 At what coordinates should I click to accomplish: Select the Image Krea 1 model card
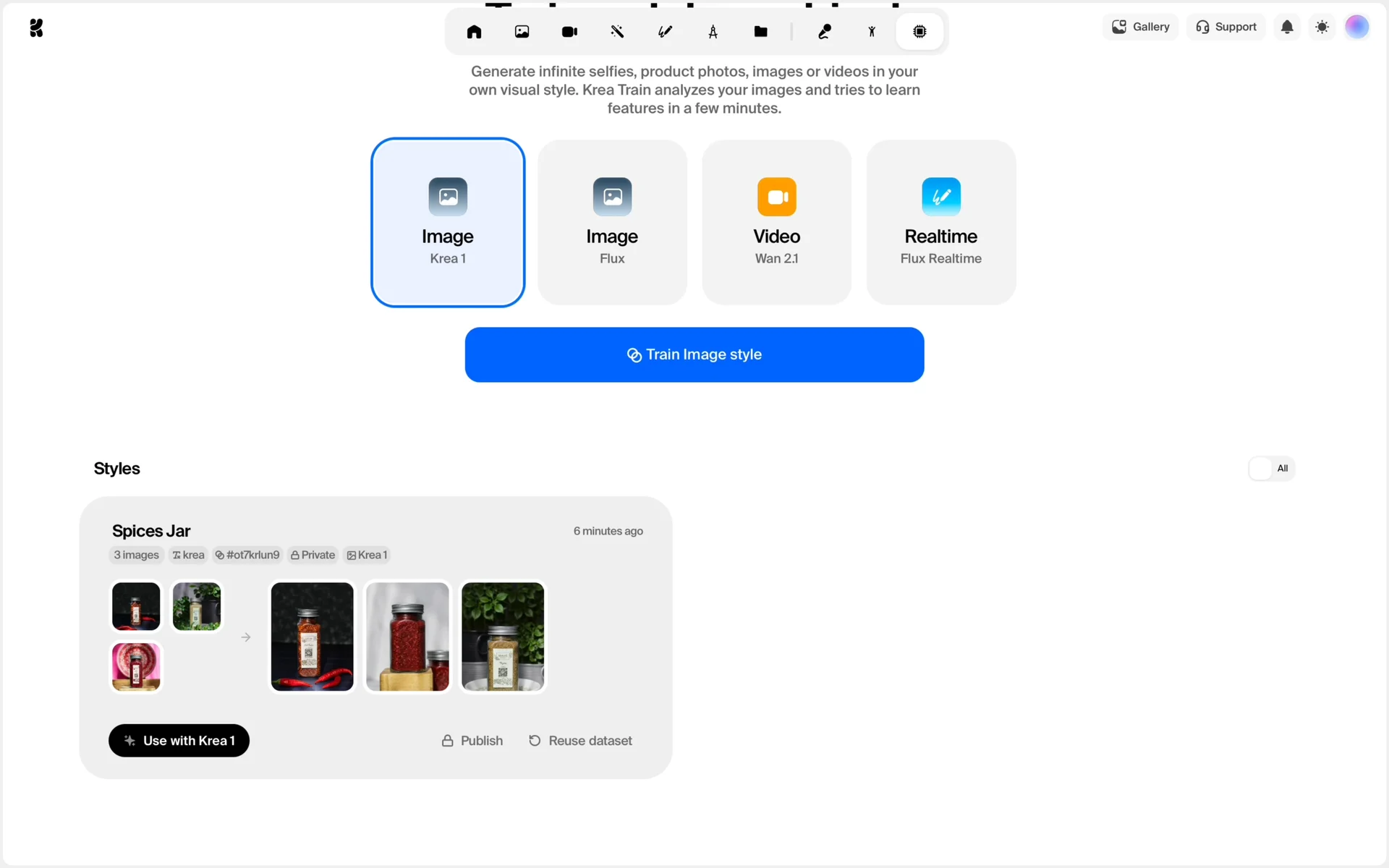(x=448, y=223)
